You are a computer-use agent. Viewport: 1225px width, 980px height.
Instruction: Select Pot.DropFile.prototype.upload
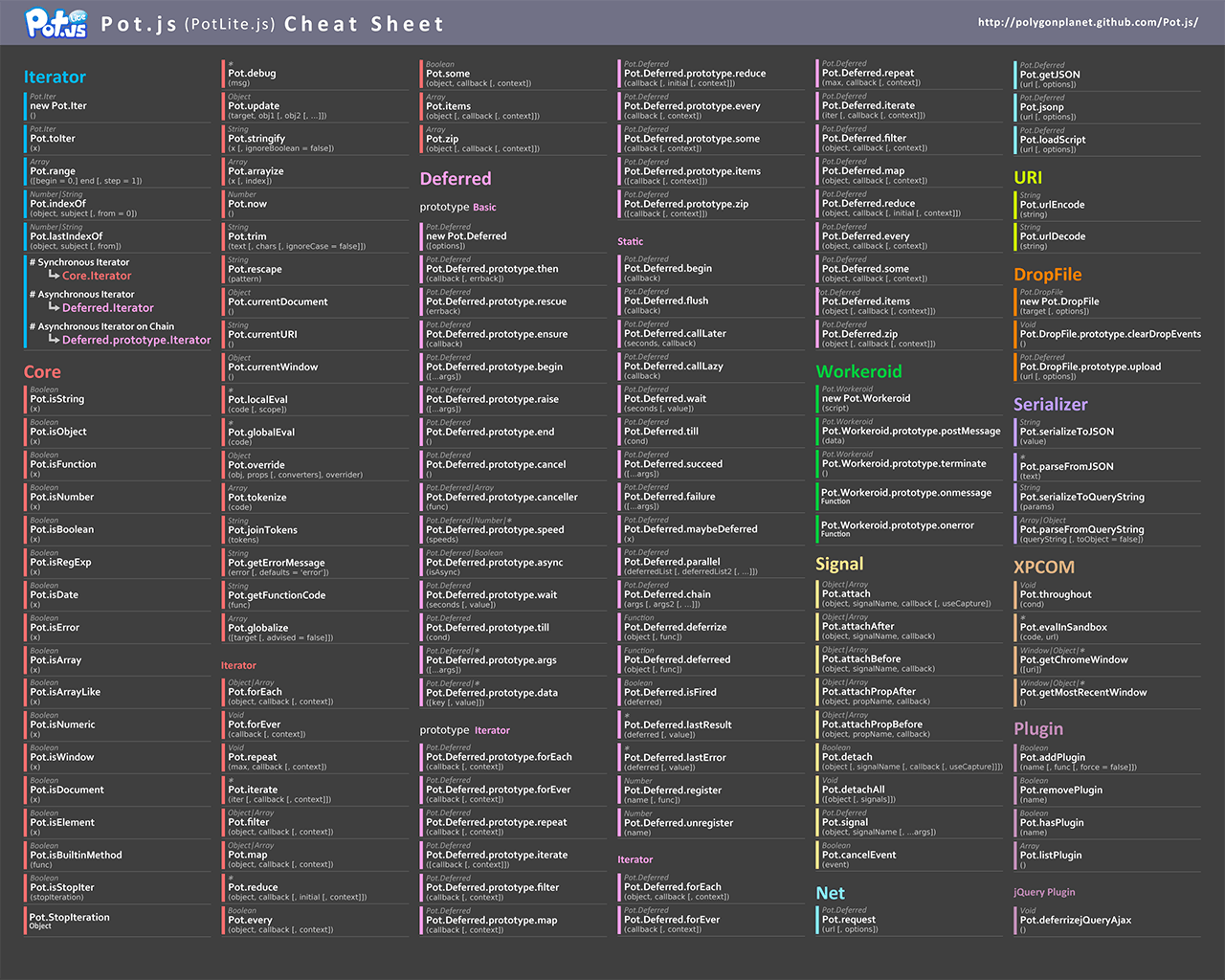tap(1109, 367)
